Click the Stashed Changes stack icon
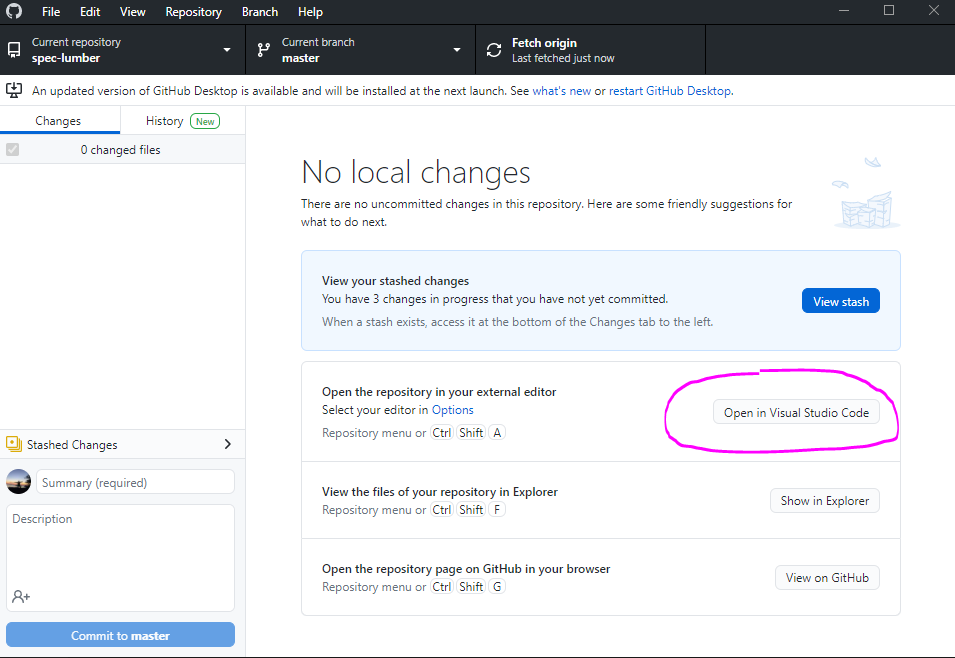The height and width of the screenshot is (658, 955). tap(13, 444)
